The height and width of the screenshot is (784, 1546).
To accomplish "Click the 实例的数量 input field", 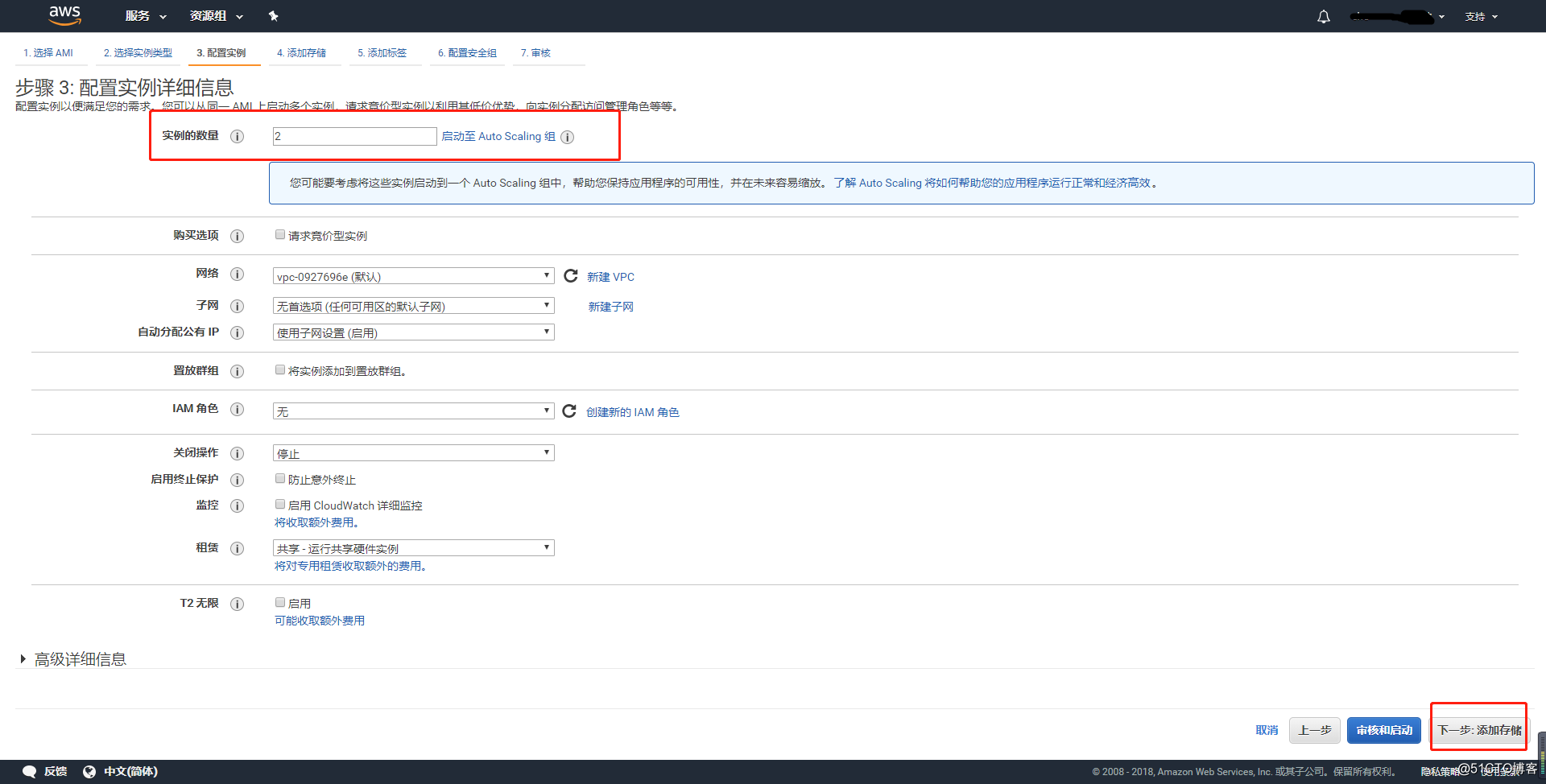I will point(355,136).
